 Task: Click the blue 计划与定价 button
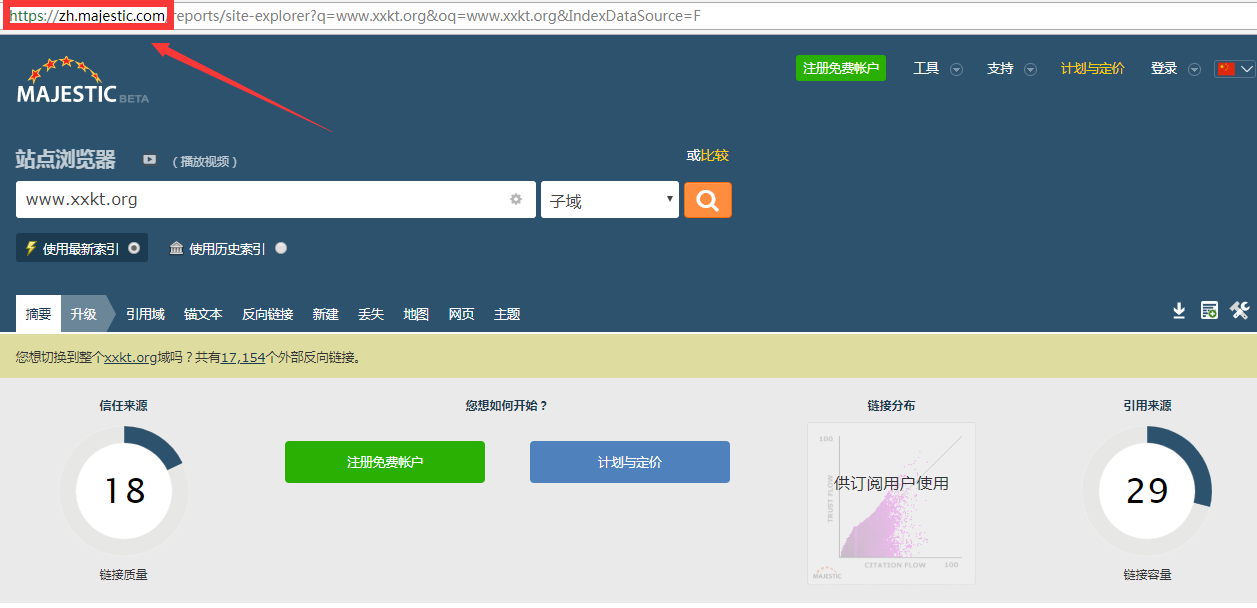click(x=630, y=462)
